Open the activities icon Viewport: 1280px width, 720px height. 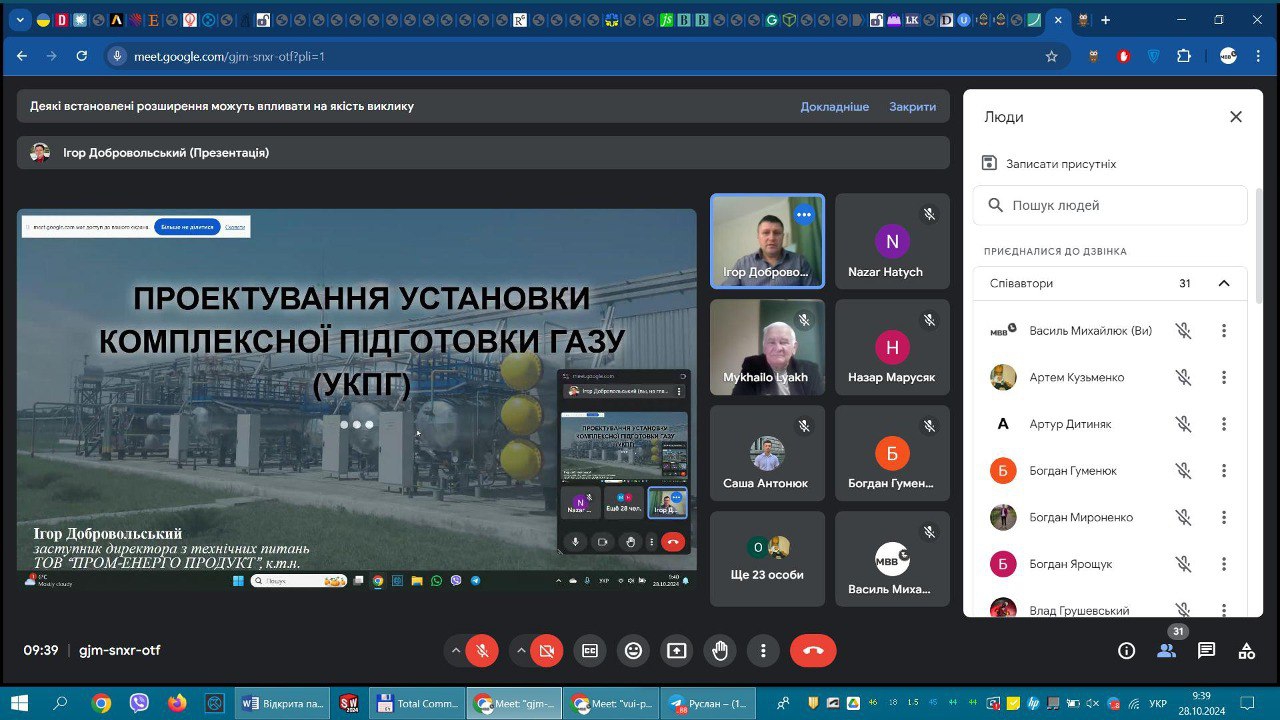click(1247, 651)
